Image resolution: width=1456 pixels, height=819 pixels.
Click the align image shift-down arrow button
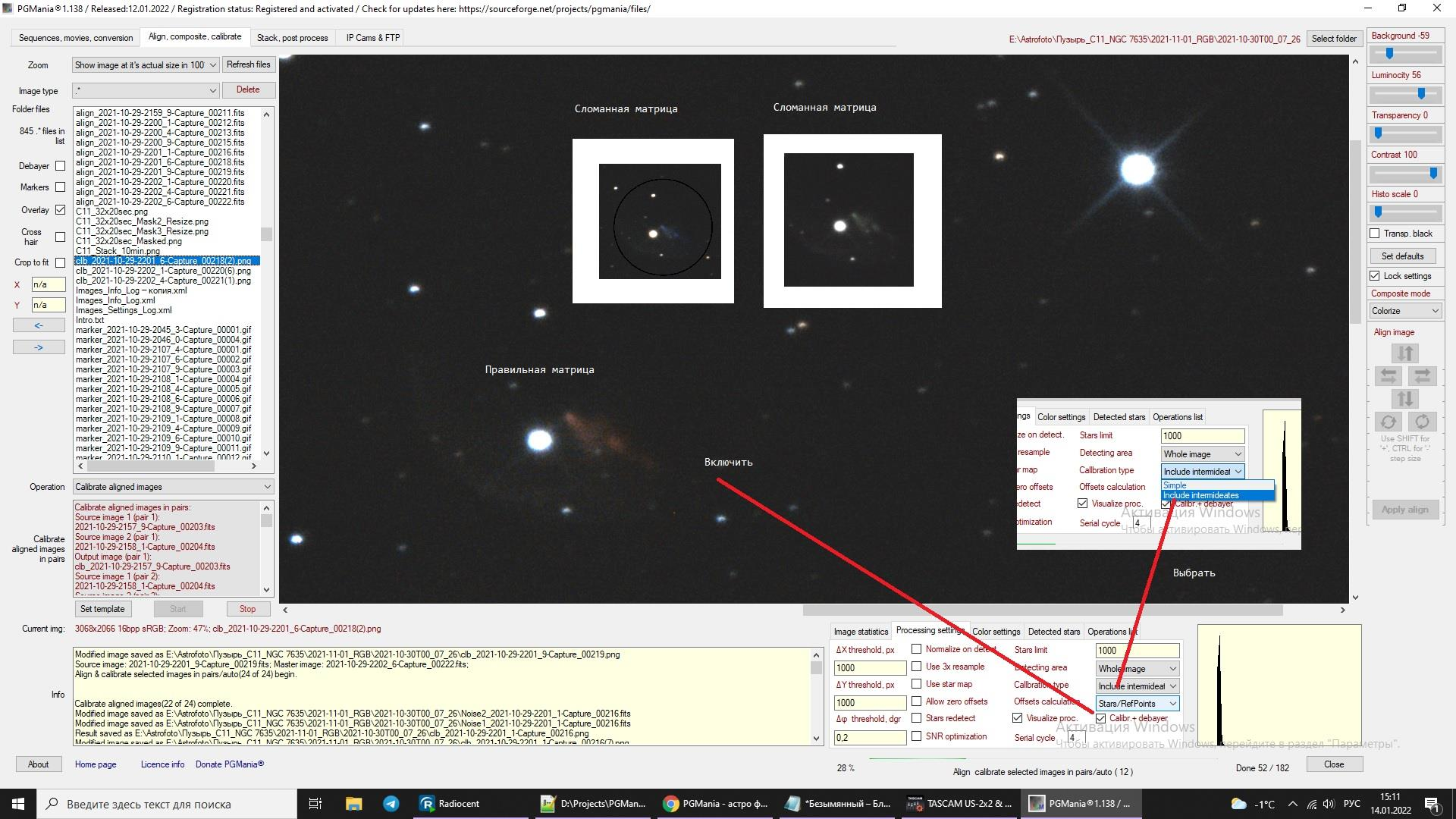tap(1405, 399)
